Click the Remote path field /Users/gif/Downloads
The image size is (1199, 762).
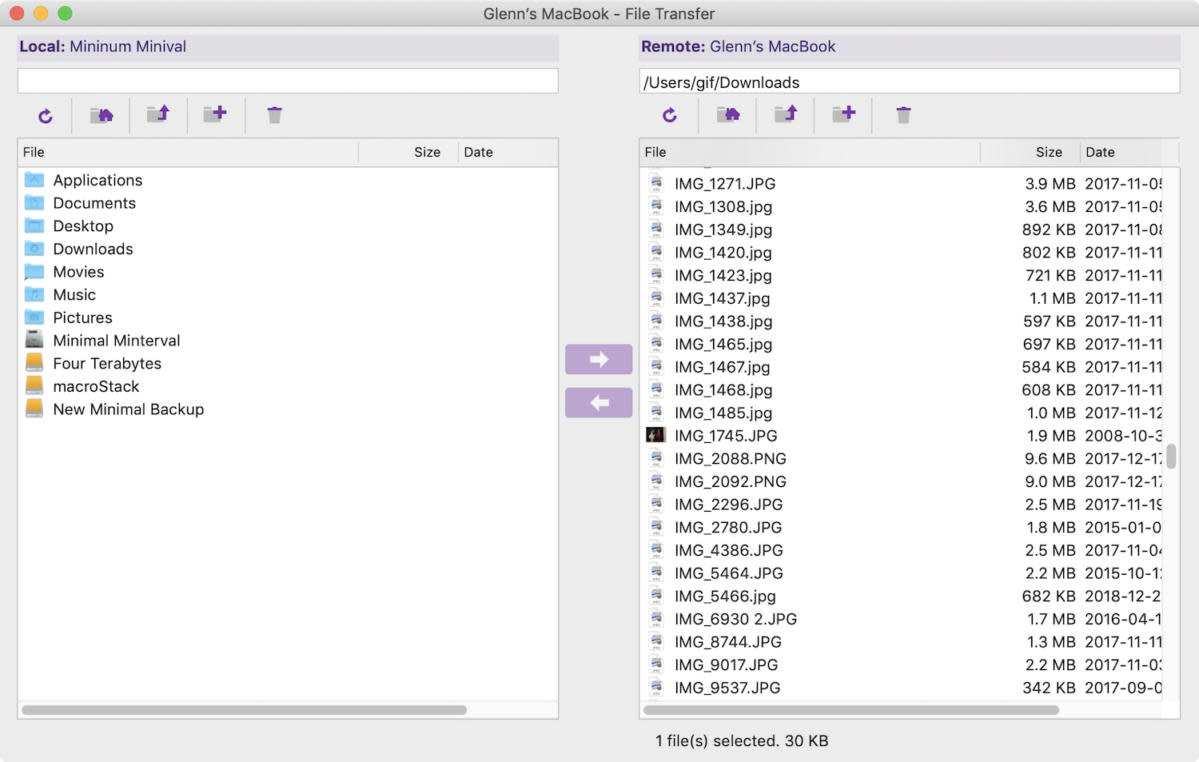click(909, 81)
